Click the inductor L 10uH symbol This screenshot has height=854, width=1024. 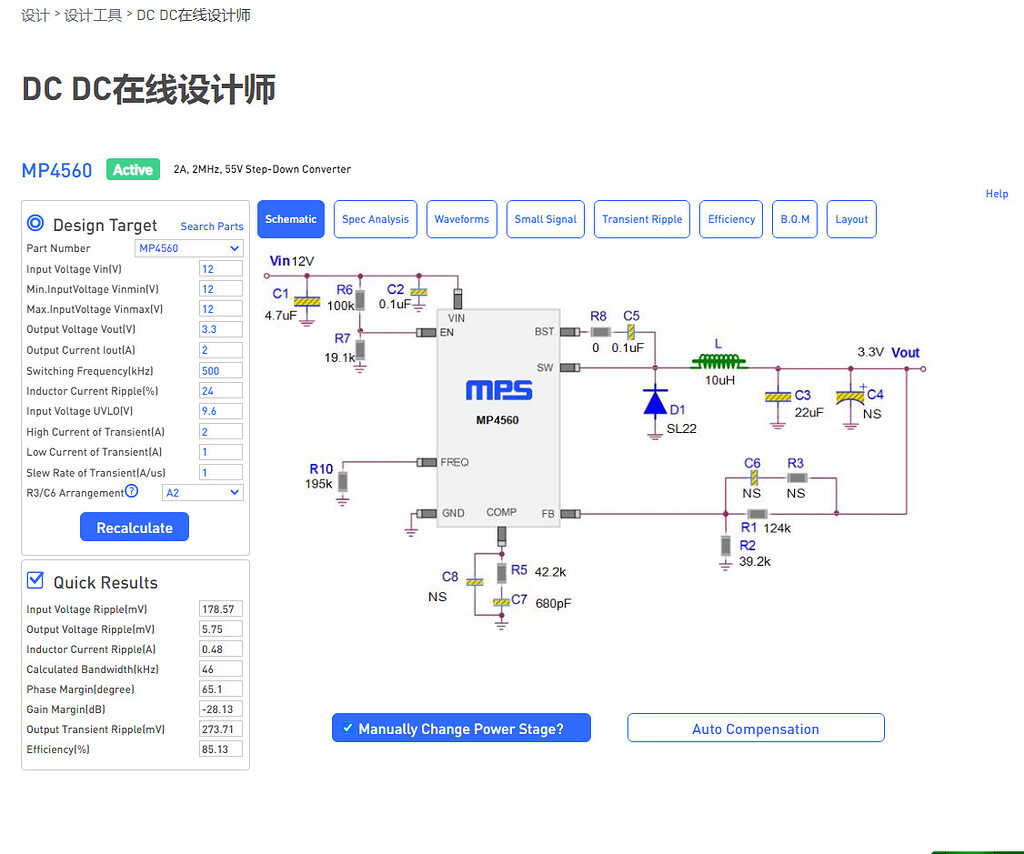click(x=718, y=360)
